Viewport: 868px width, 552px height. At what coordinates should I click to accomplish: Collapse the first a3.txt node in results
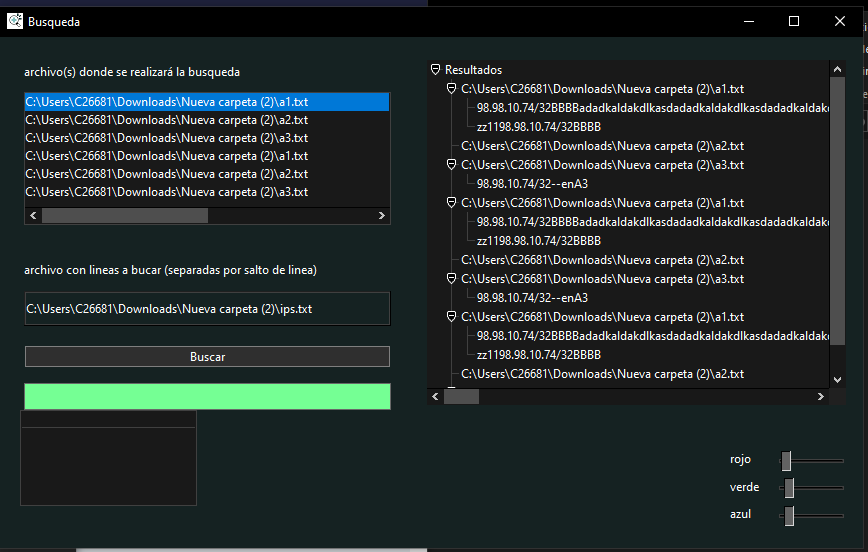tap(451, 165)
